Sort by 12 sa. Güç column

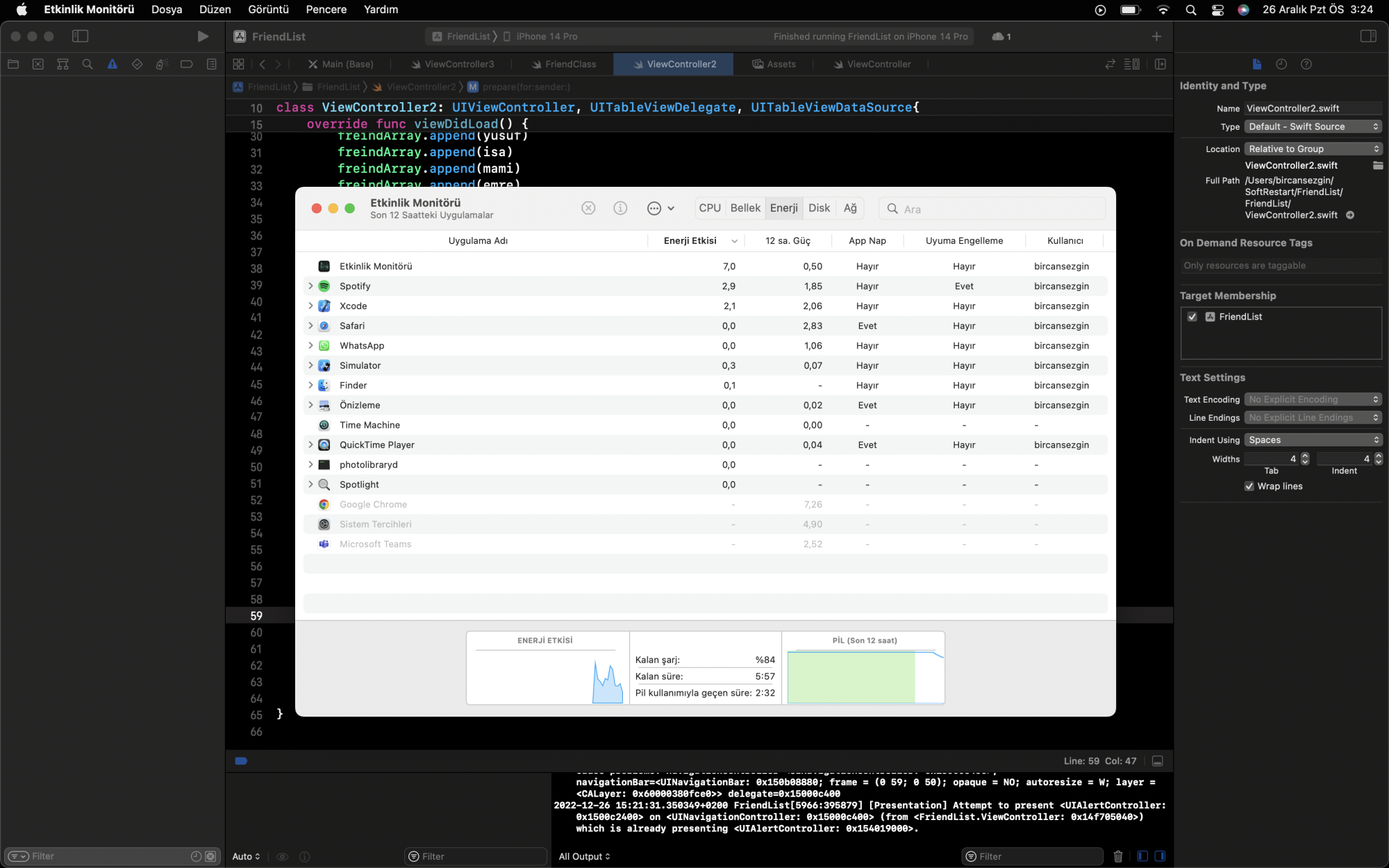788,241
